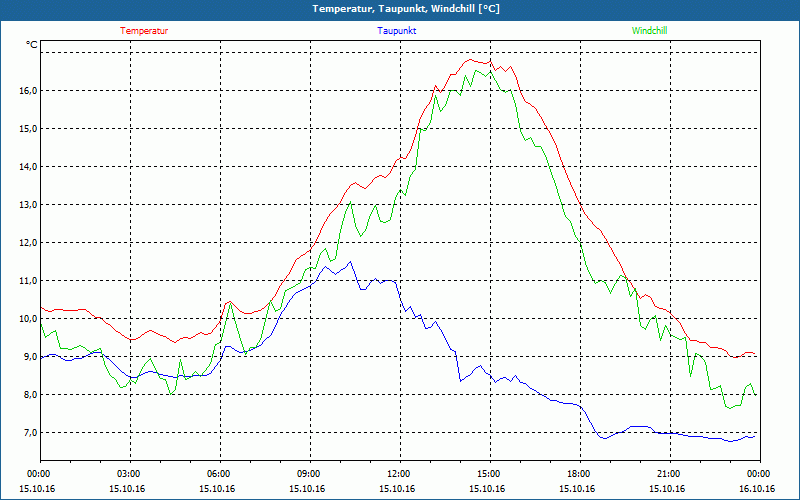Click the 15:00 time label
This screenshot has height=500, width=800.
488,474
